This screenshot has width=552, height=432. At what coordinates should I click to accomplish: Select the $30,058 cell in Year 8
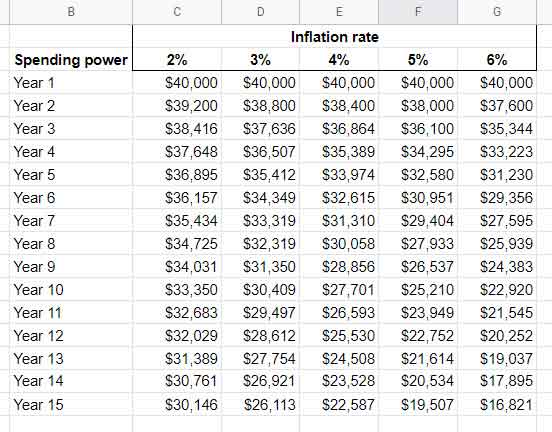339,244
